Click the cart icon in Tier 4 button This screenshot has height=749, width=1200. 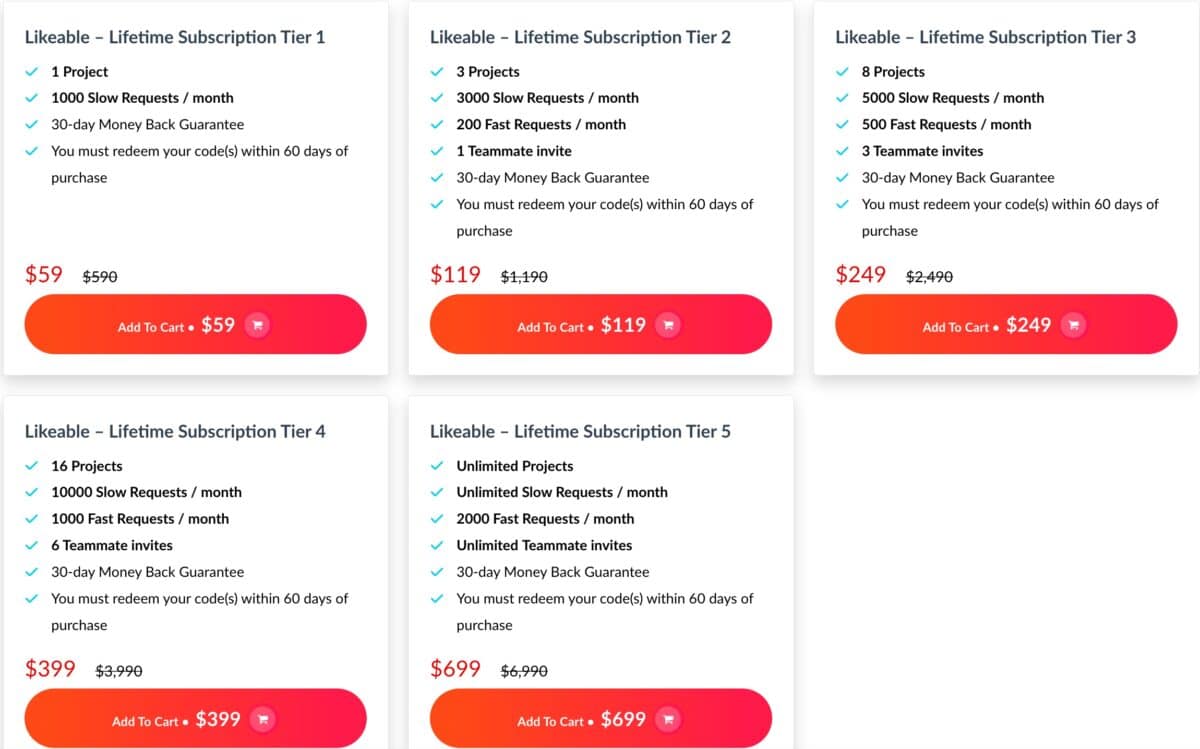coord(264,719)
